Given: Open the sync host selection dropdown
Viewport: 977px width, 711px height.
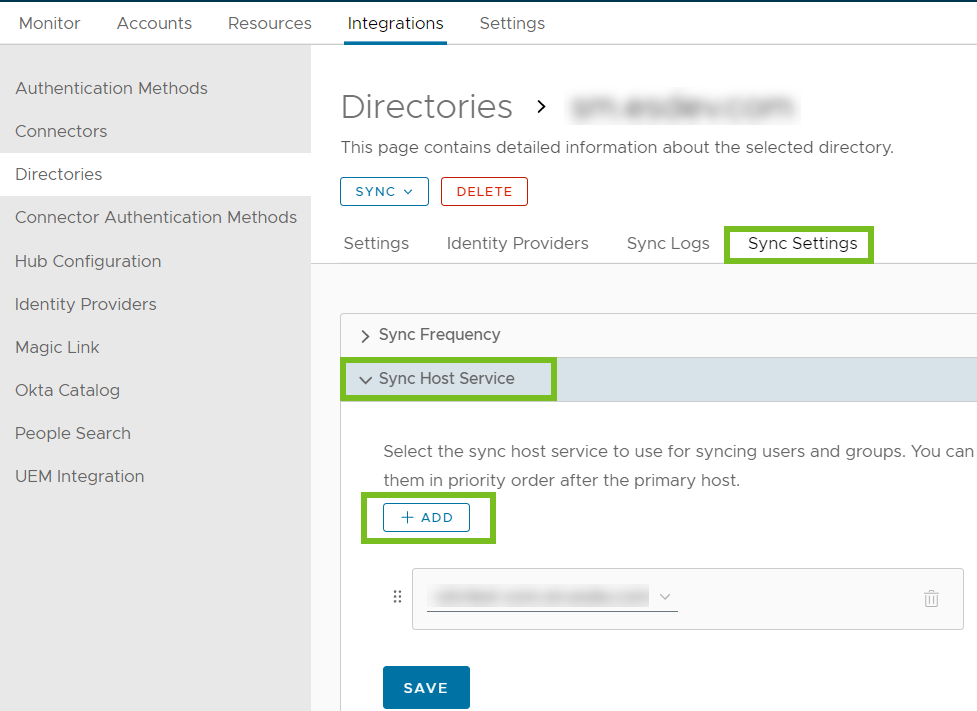Looking at the screenshot, I should point(552,597).
